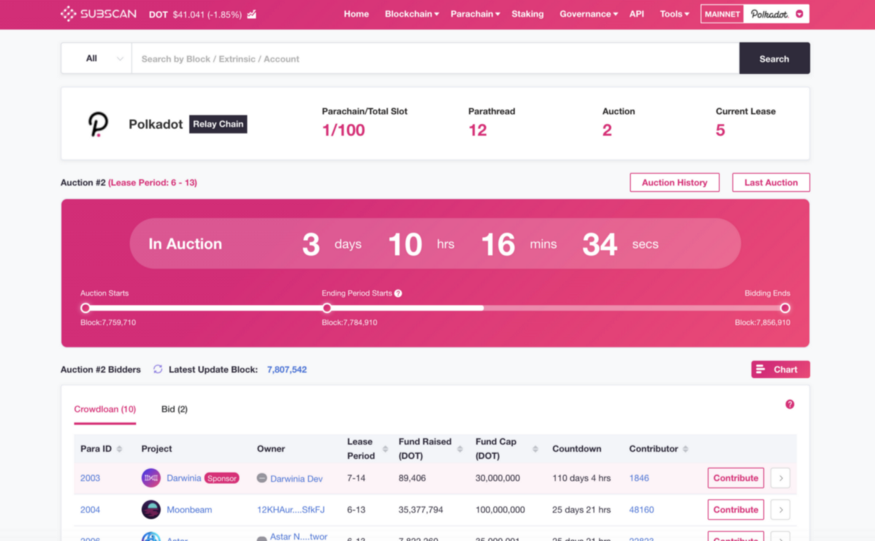Focus the block/extrinsic/account search field
The image size is (875, 541).
(x=435, y=58)
